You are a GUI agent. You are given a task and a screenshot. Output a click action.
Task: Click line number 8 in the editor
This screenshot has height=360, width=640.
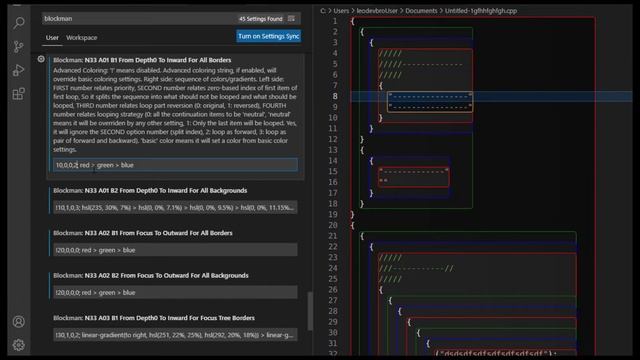point(335,96)
